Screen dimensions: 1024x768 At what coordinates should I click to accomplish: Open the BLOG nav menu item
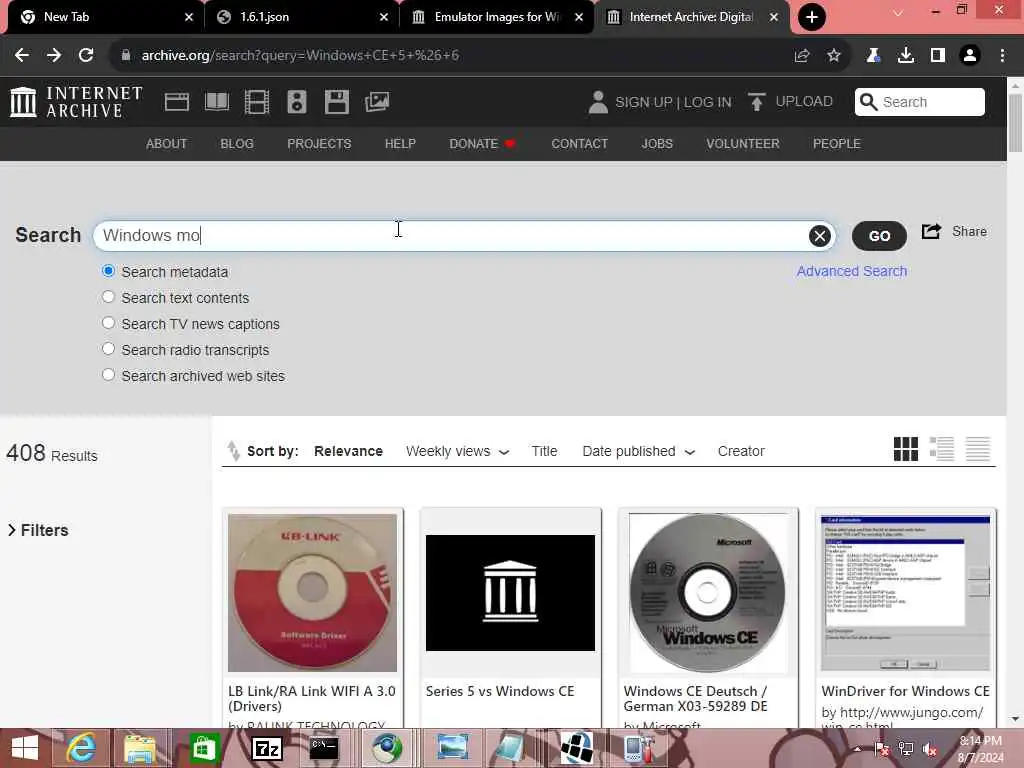237,144
